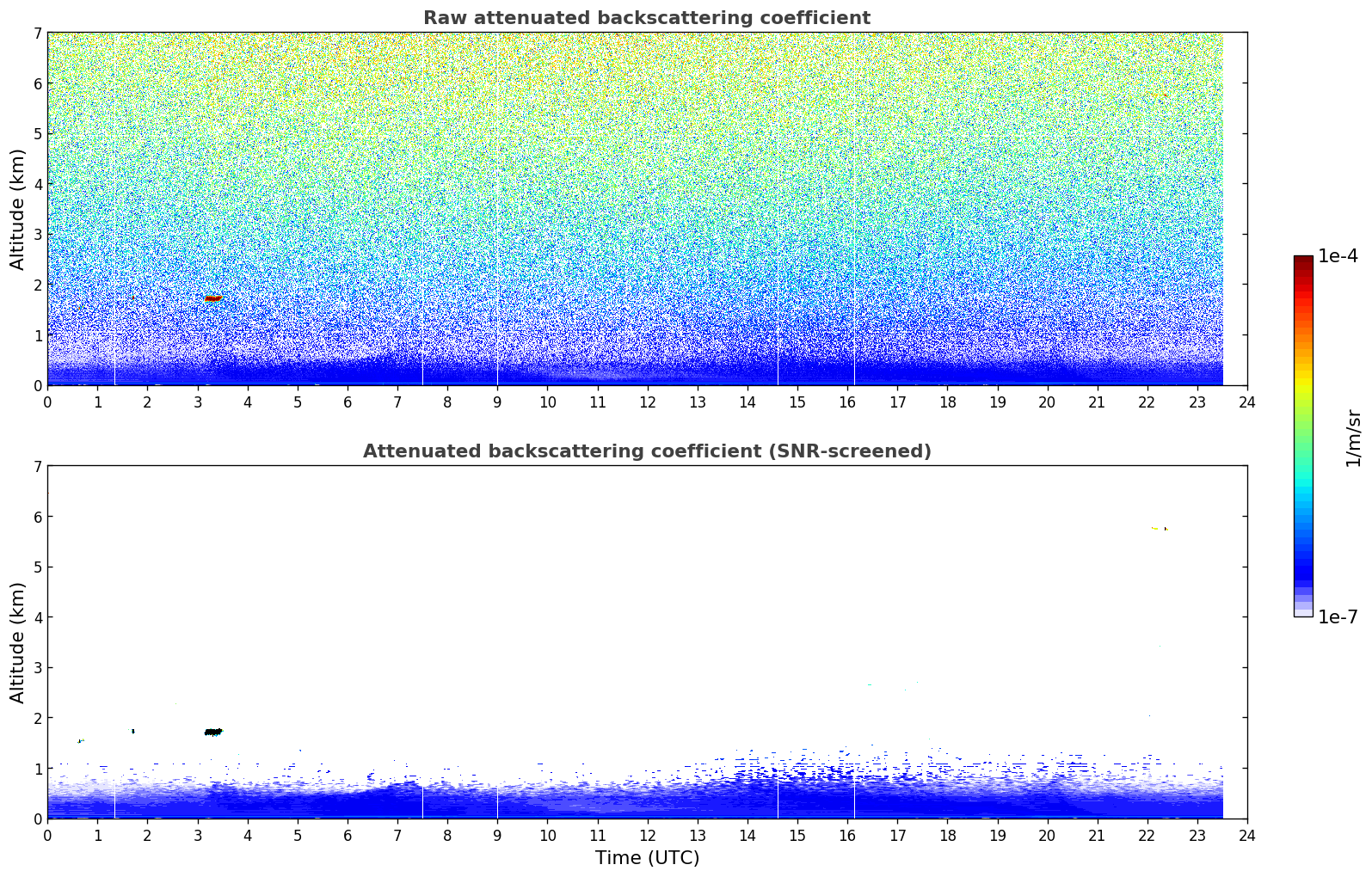Click the dark cloud patch near 3 UTC in SNR-screened plot
This screenshot has height=877, width=1372.
(213, 733)
